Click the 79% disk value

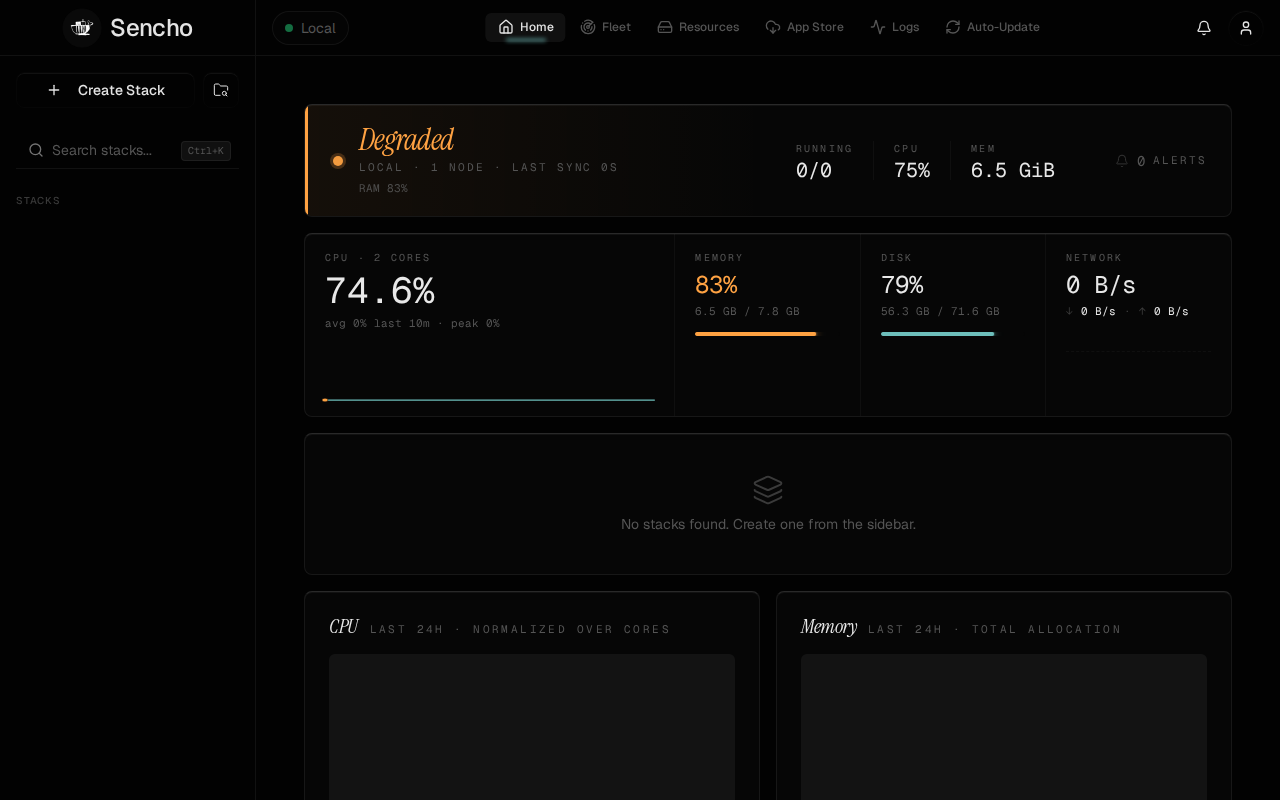(902, 285)
